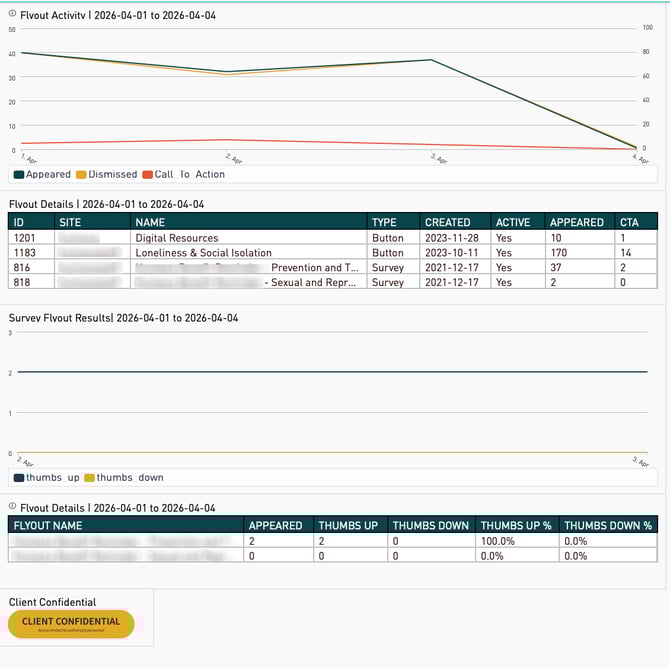Click the ACTIVE column header
Screen dimensions: 670x668
tap(513, 222)
